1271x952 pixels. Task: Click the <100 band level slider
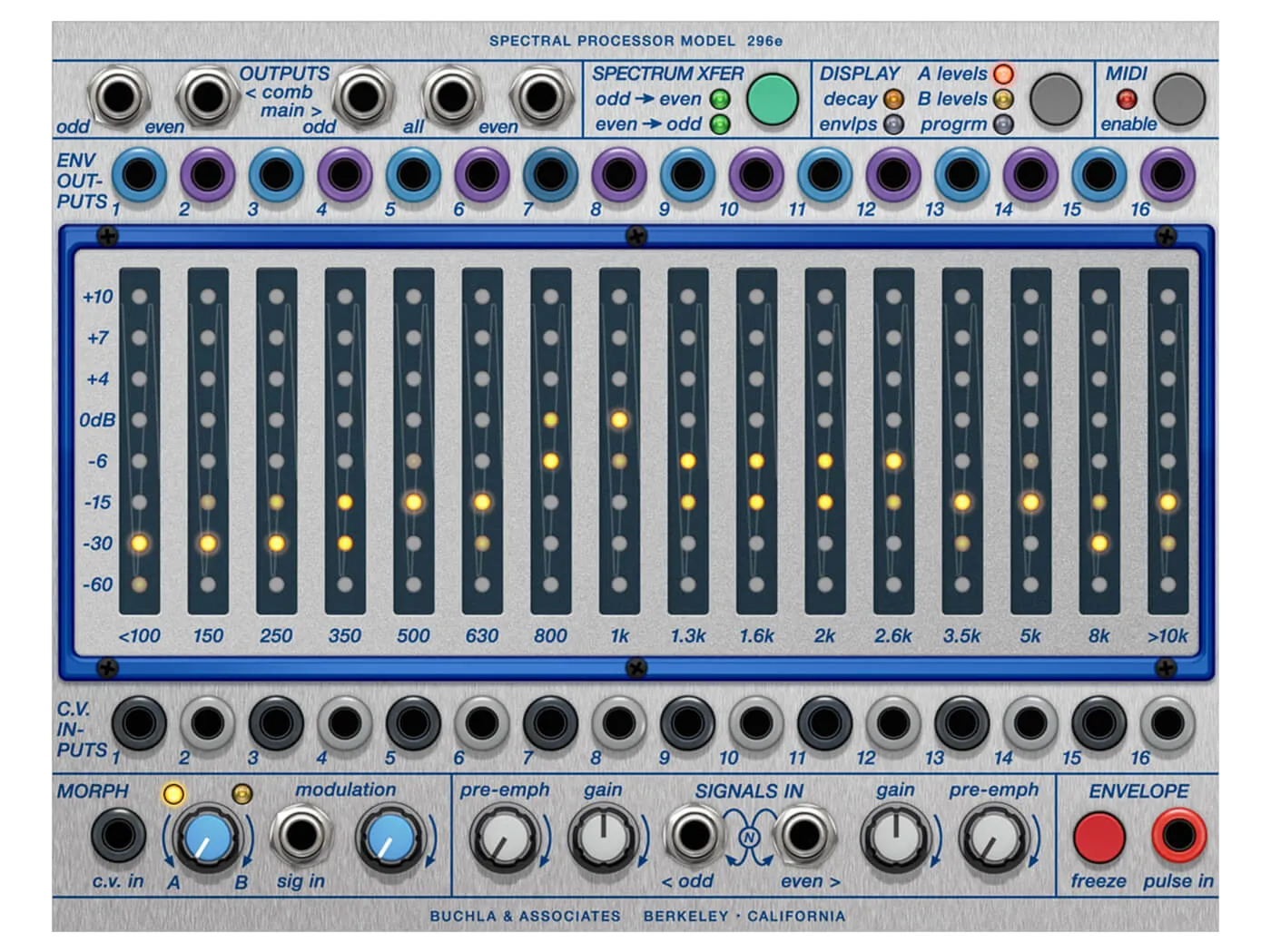[139, 440]
